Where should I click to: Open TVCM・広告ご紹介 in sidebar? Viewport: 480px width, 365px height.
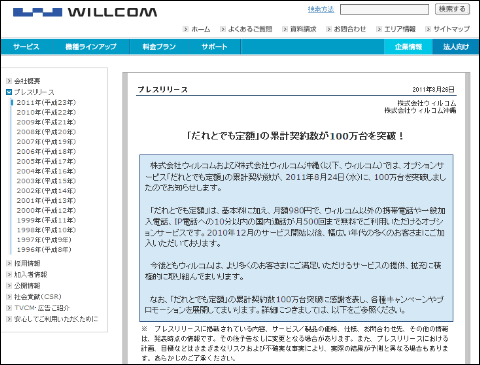point(42,308)
